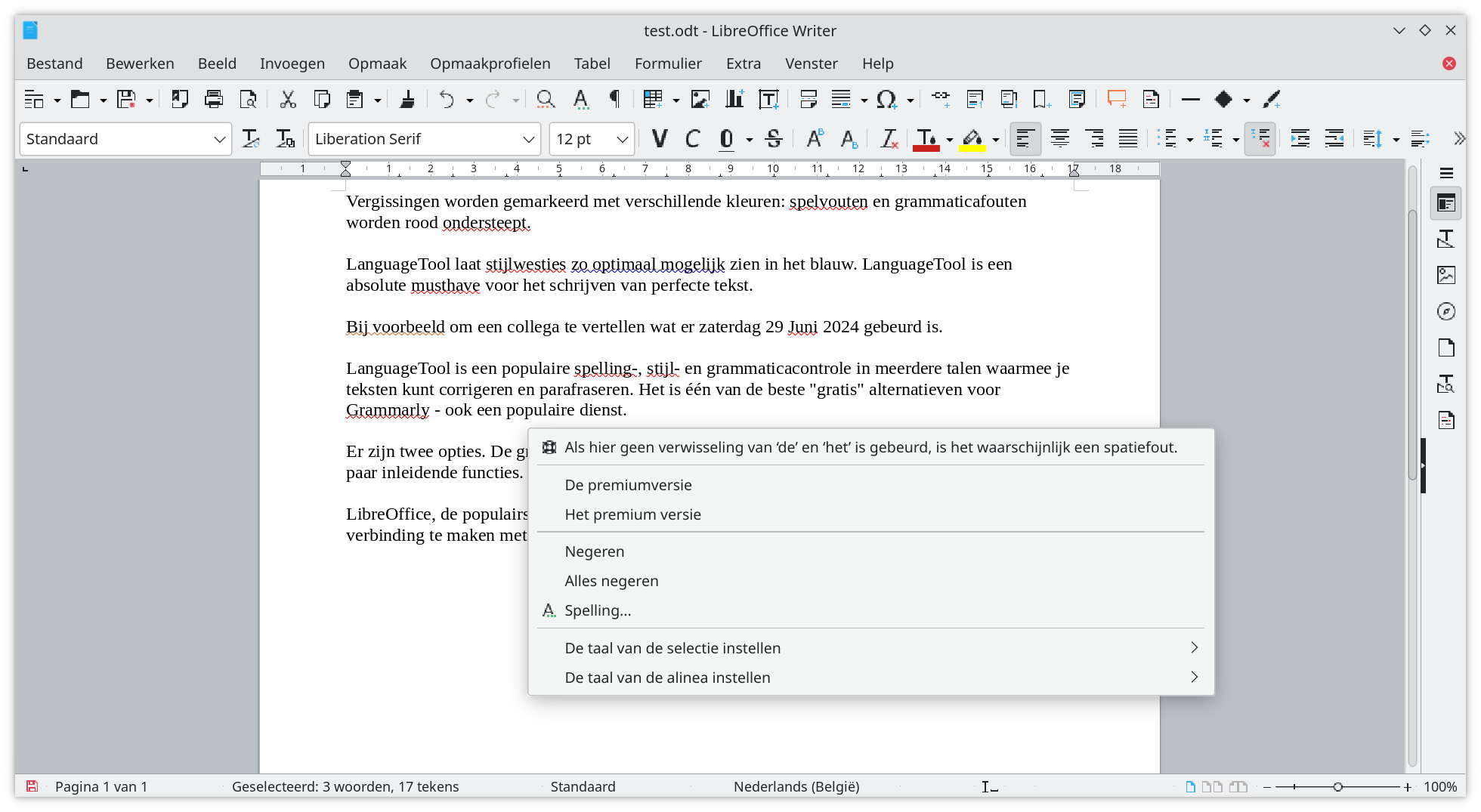Select suggestion 'Het premium versie'

pos(870,514)
